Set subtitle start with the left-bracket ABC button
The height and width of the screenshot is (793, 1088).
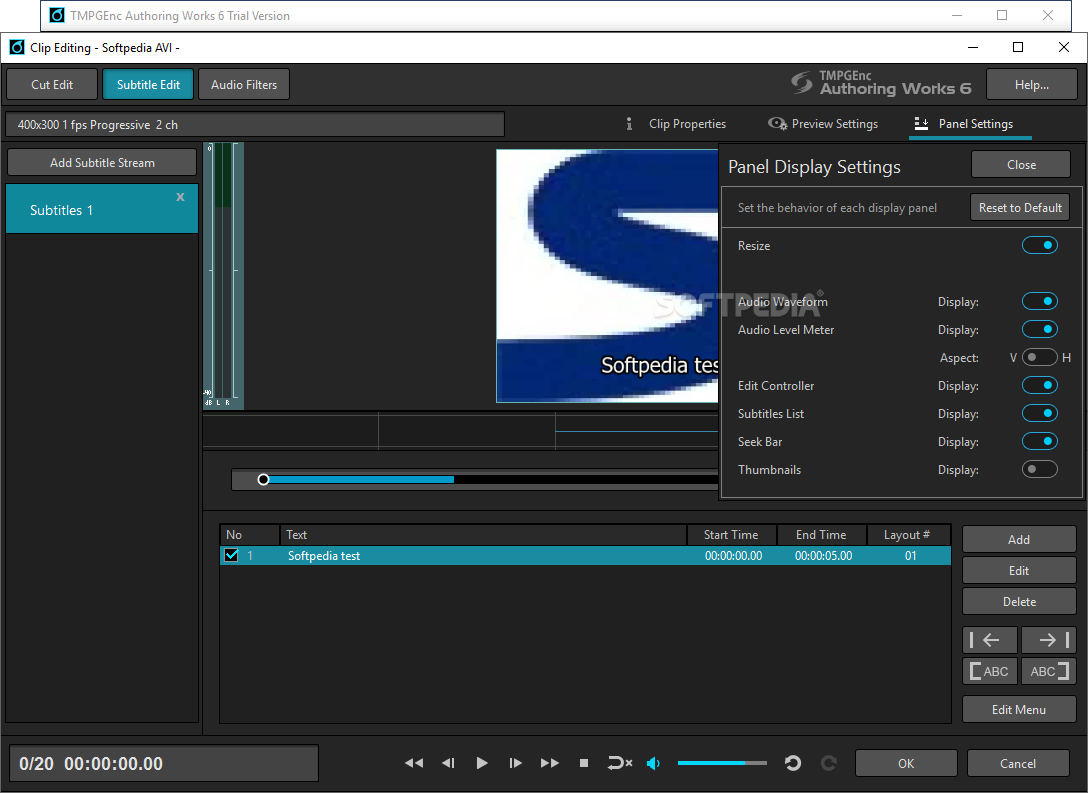click(x=990, y=671)
